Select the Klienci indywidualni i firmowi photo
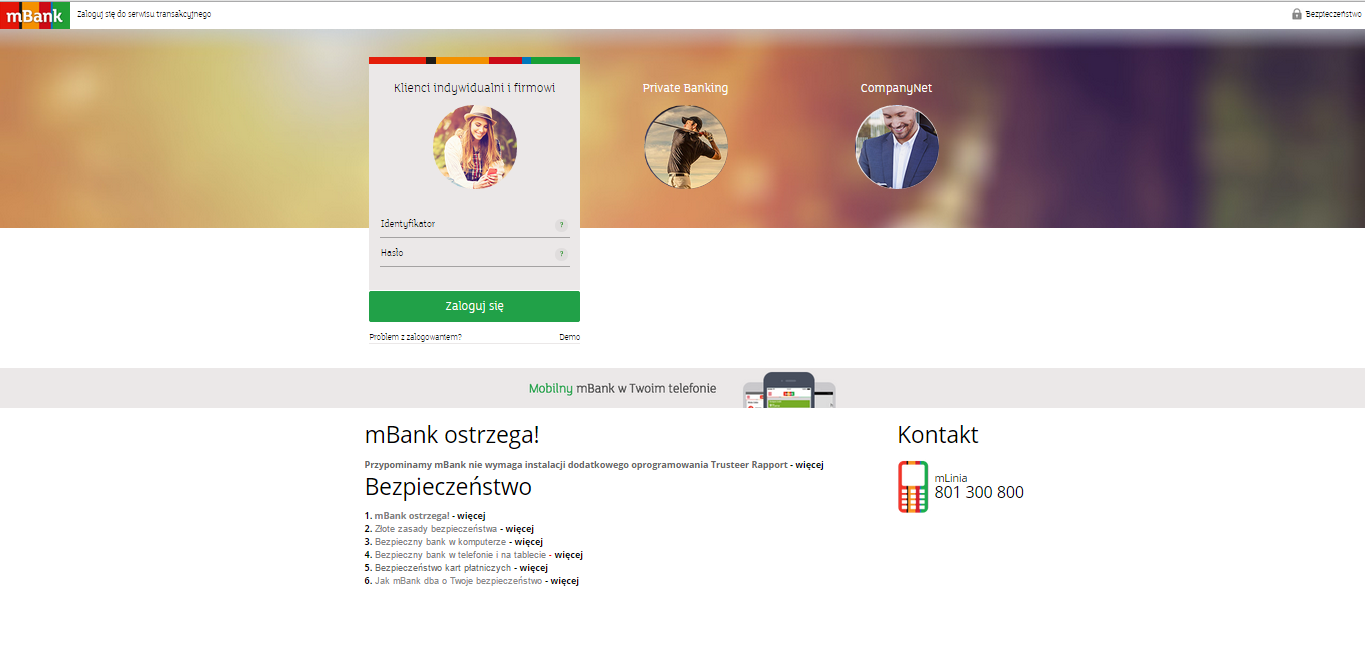The width and height of the screenshot is (1365, 663). click(475, 147)
